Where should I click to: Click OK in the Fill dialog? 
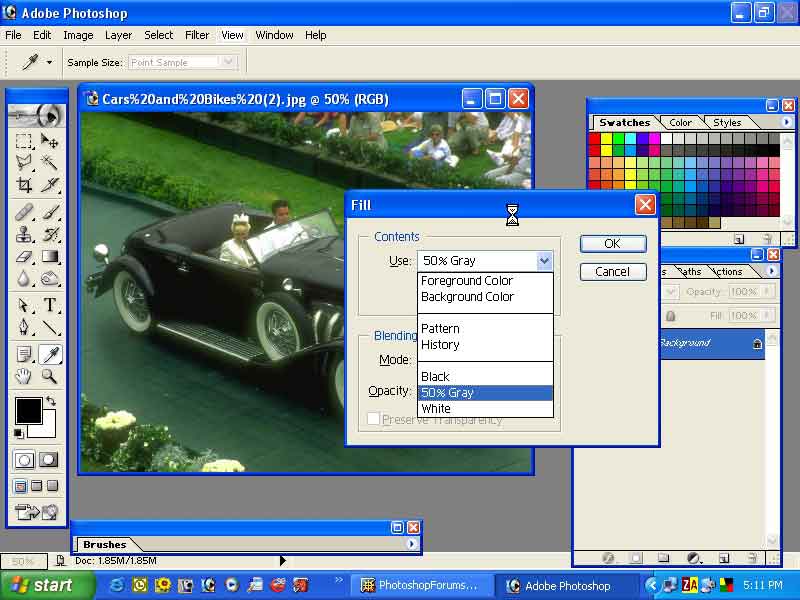pos(612,244)
